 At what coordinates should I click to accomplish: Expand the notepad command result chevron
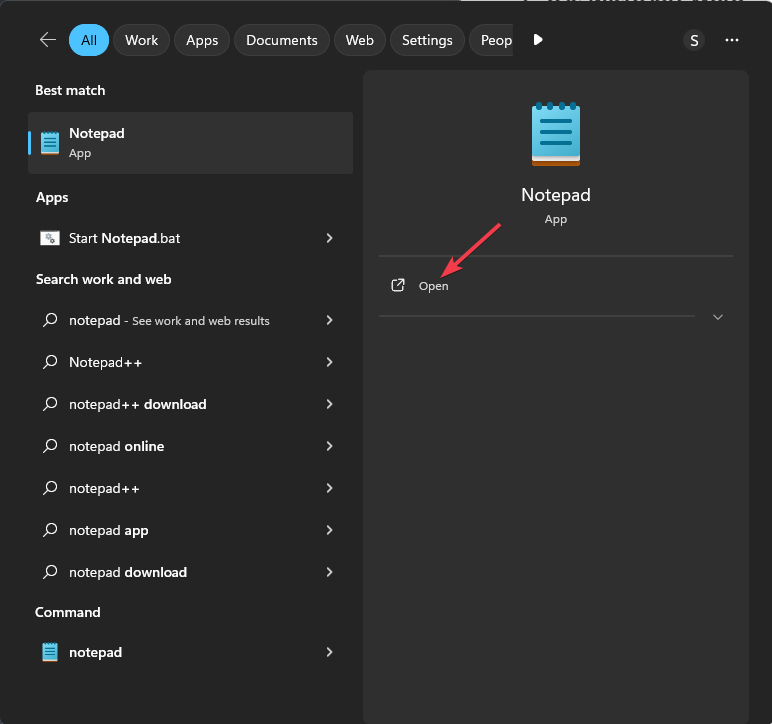330,652
